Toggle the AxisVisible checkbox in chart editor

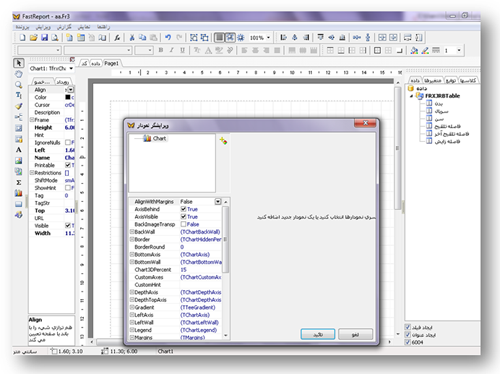[x=183, y=217]
